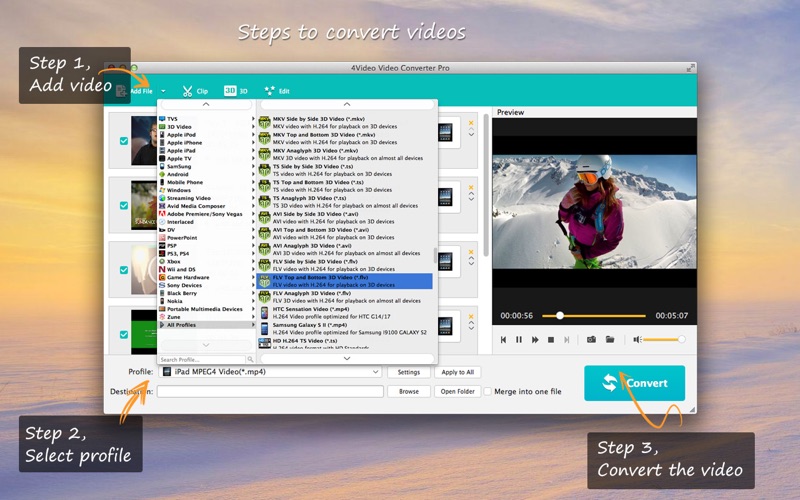Click first video's iPad profile icon

pos(445,133)
